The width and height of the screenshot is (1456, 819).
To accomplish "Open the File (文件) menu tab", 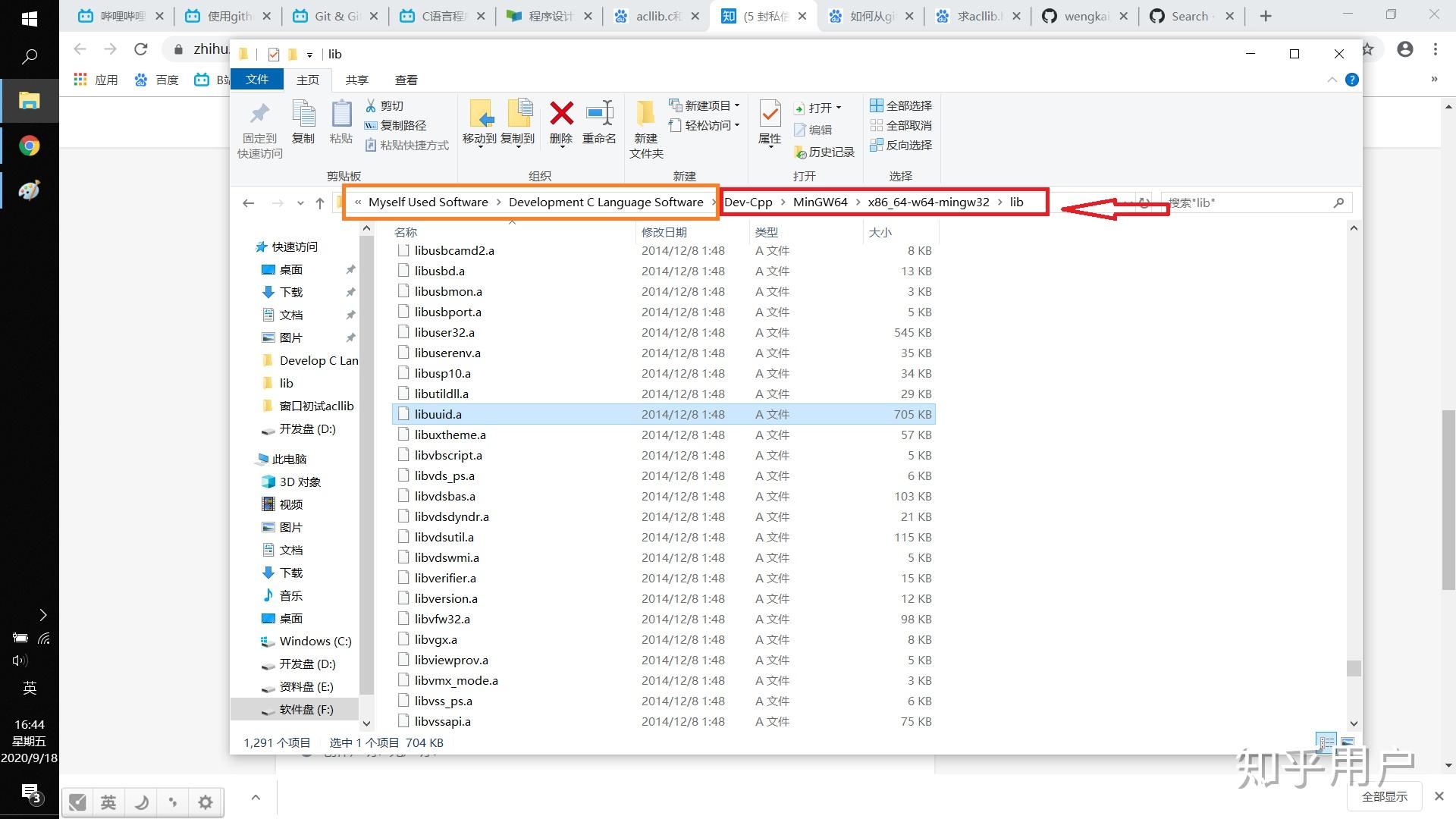I will point(257,80).
